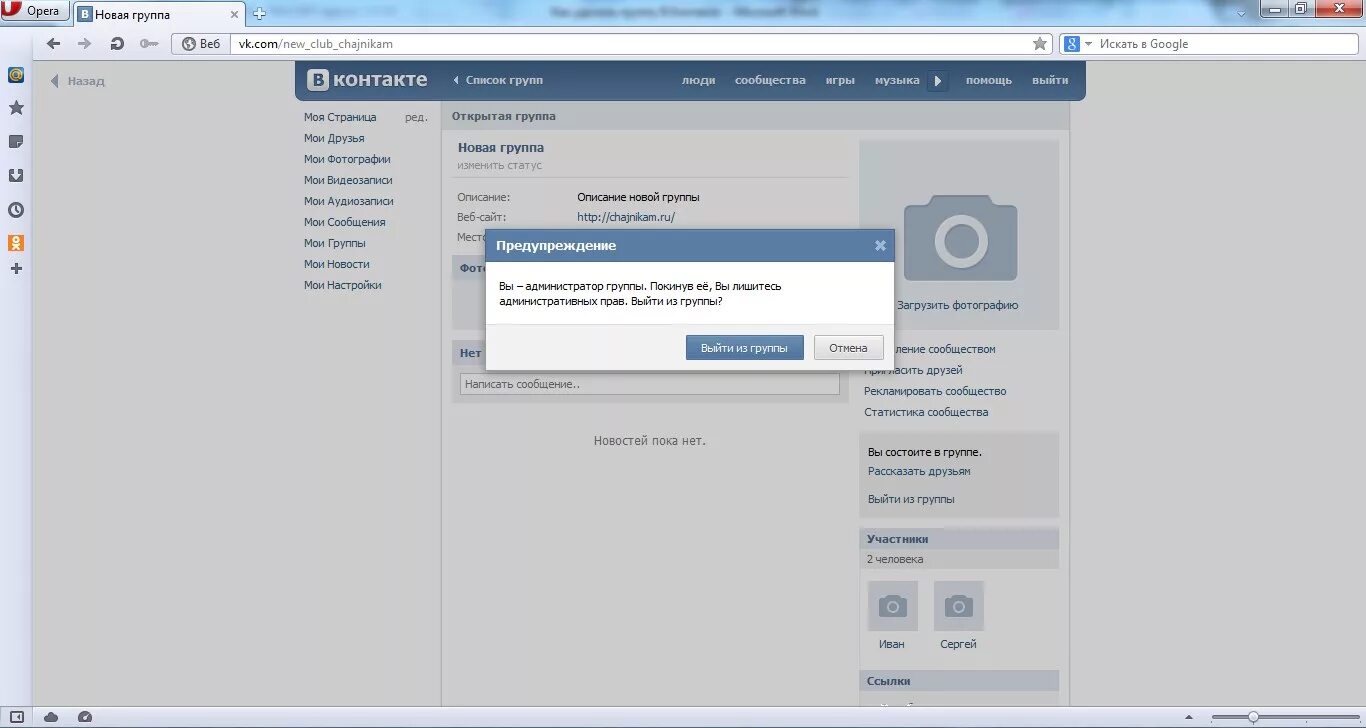Click the Назад back link
The width and height of the screenshot is (1366, 728).
click(x=78, y=81)
